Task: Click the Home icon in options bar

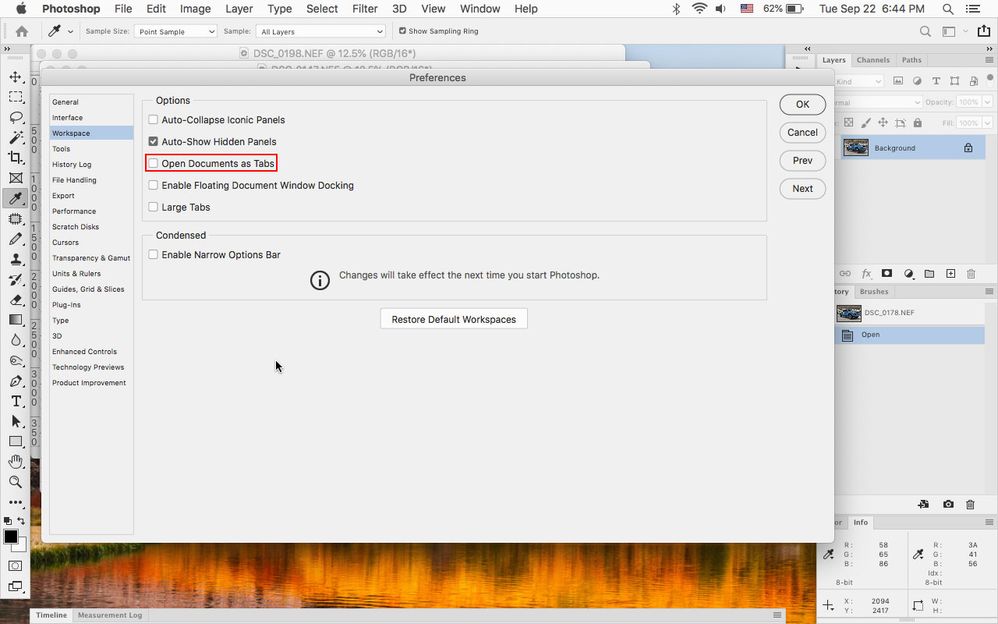Action: 22,31
